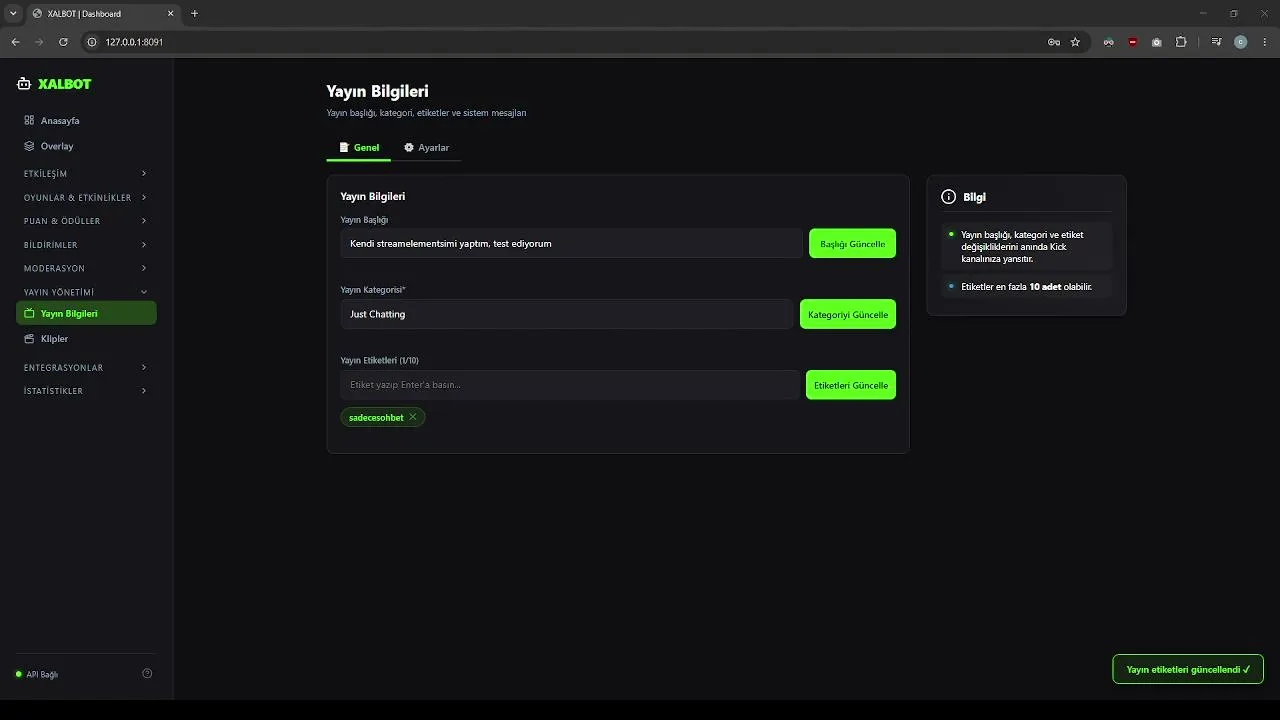1280x720 pixels.
Task: Click the help question mark icon
Action: 147,674
